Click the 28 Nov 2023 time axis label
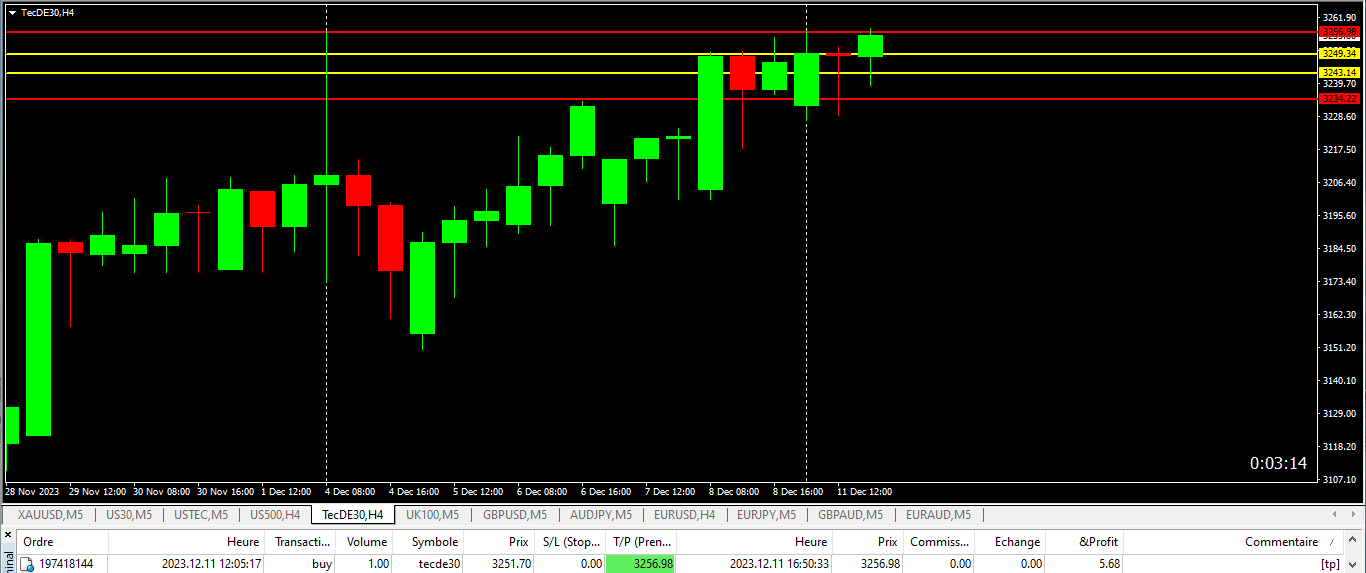The height and width of the screenshot is (573, 1366). (x=32, y=492)
